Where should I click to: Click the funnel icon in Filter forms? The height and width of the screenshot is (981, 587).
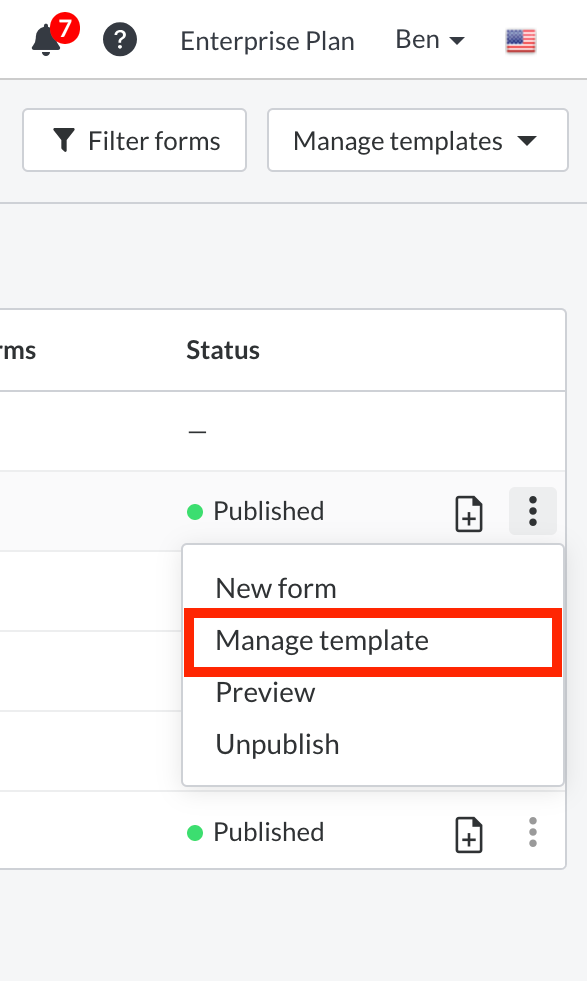(64, 140)
